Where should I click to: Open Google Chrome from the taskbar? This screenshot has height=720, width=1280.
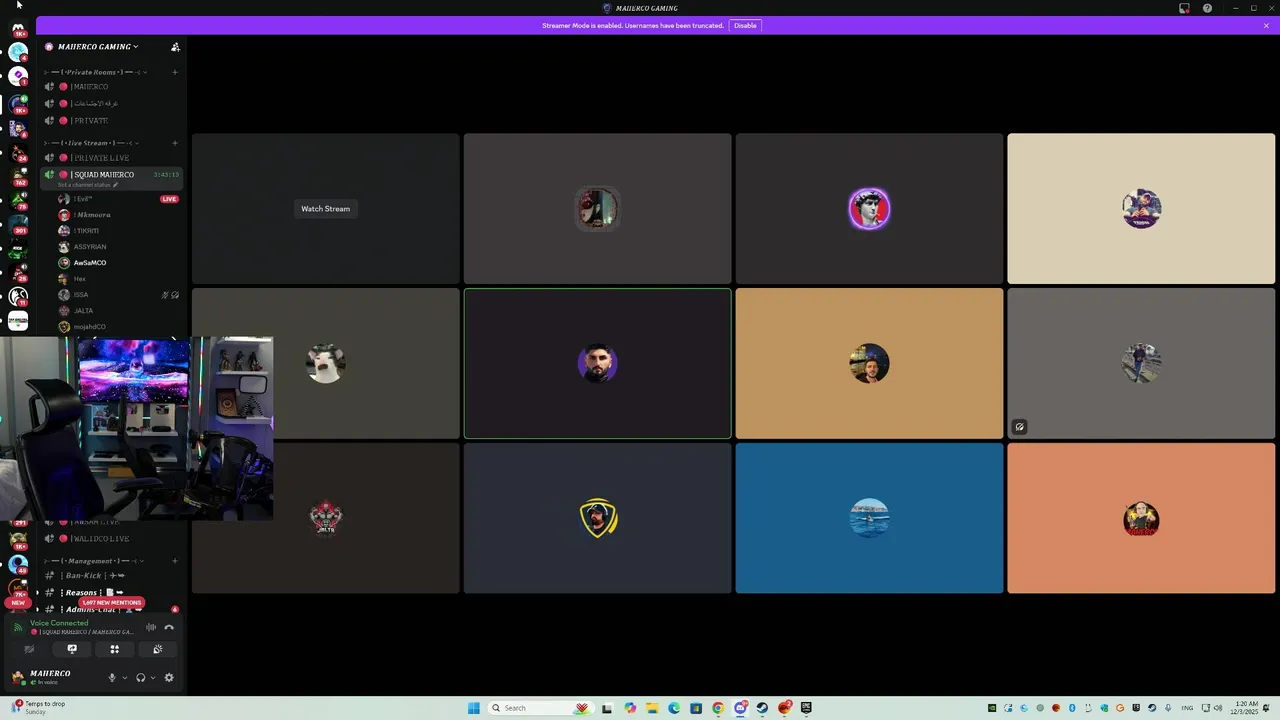pyautogui.click(x=718, y=708)
